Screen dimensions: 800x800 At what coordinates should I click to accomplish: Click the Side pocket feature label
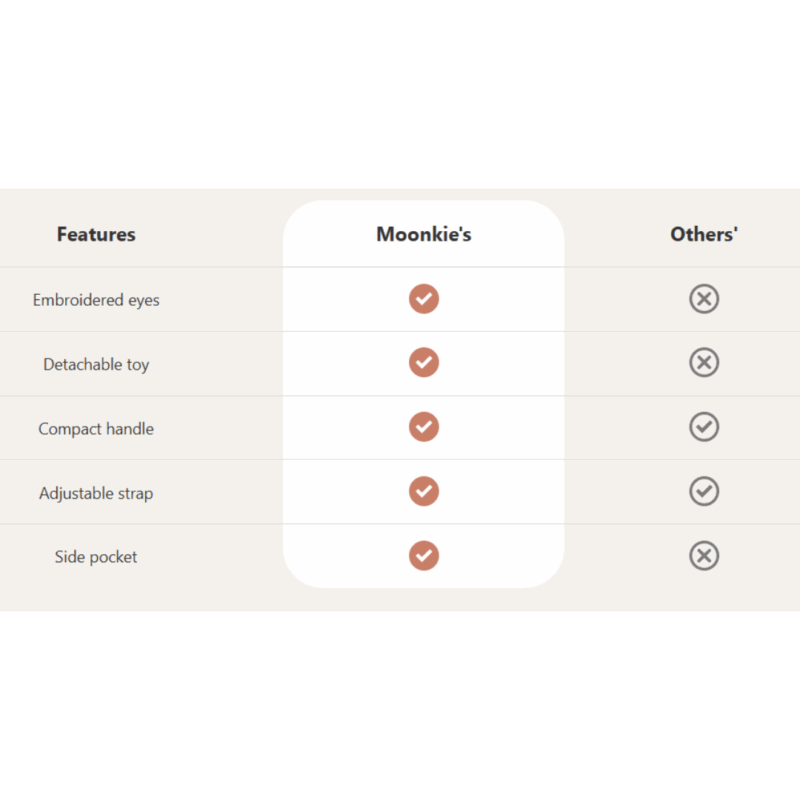click(96, 557)
